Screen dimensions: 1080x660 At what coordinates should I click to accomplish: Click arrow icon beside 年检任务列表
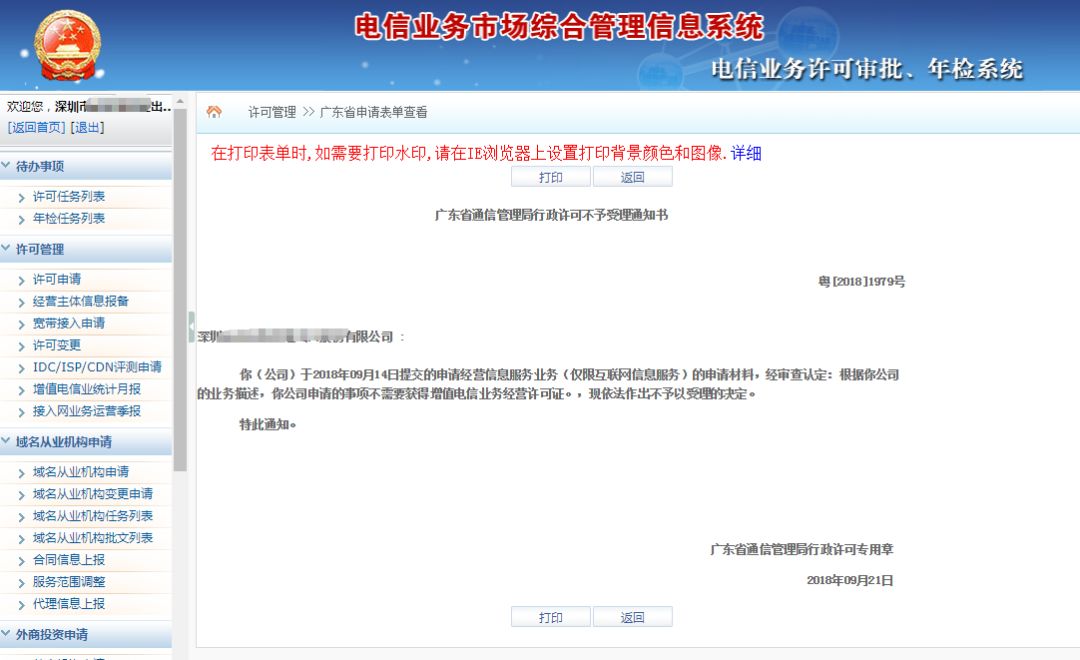tap(21, 220)
